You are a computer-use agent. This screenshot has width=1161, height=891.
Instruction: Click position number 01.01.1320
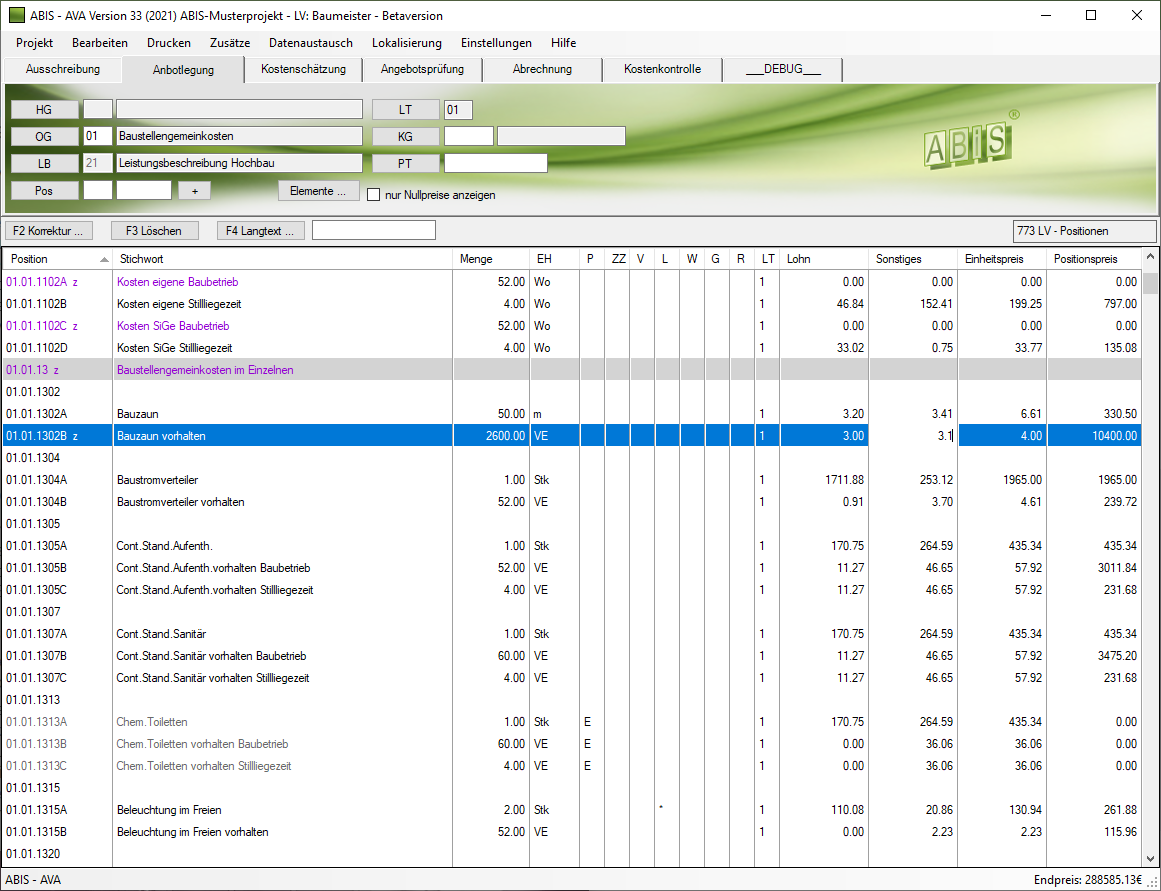pos(33,854)
